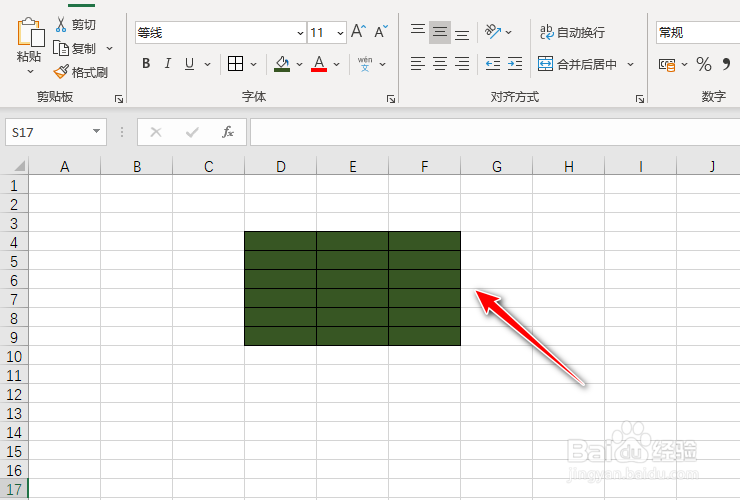Confirm formula entry with the checkmark icon
Image resolution: width=740 pixels, height=500 pixels.
click(192, 132)
